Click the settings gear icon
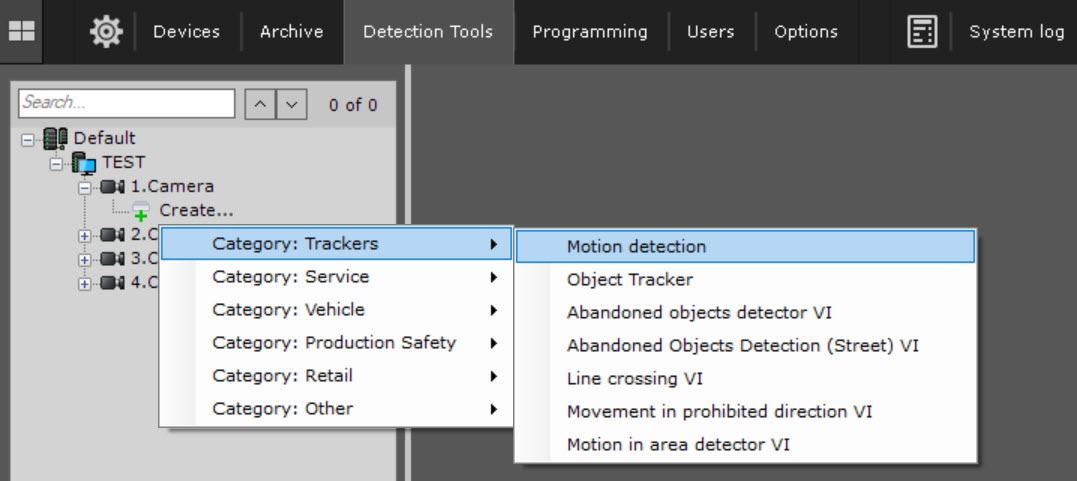Viewport: 1077px width, 481px height. tap(105, 32)
